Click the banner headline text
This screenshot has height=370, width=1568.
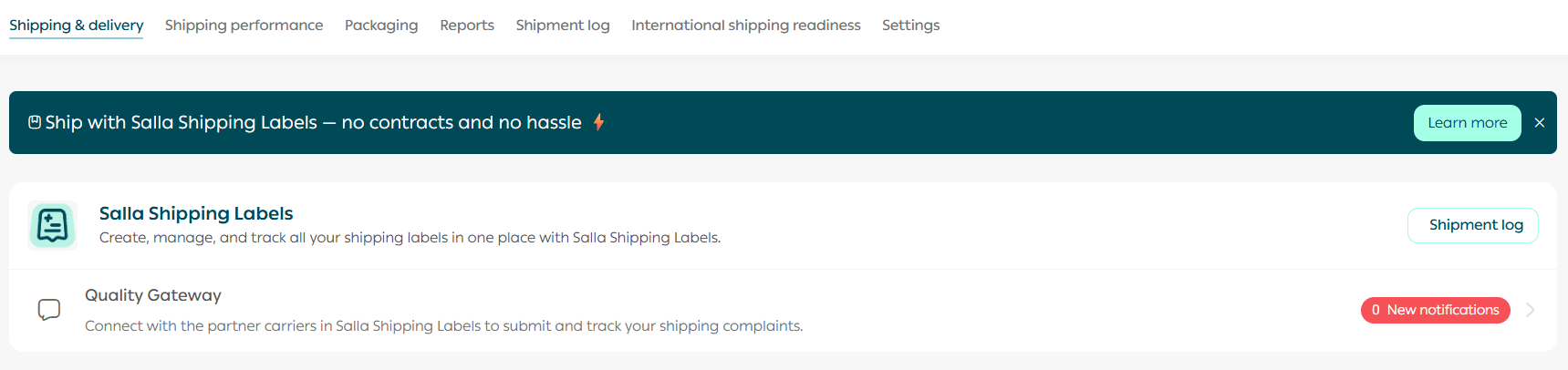(313, 122)
